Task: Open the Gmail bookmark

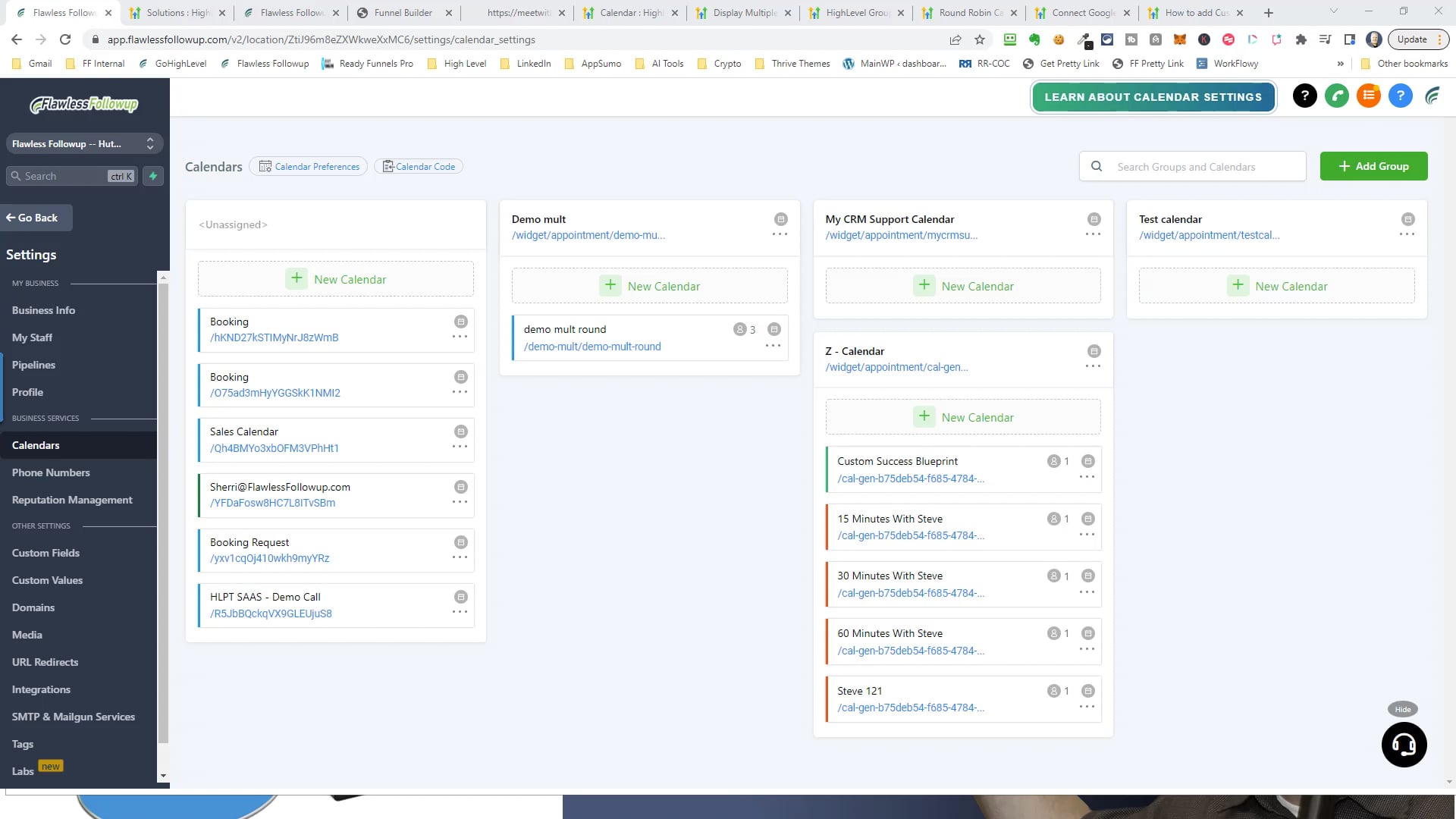Action: click(33, 64)
